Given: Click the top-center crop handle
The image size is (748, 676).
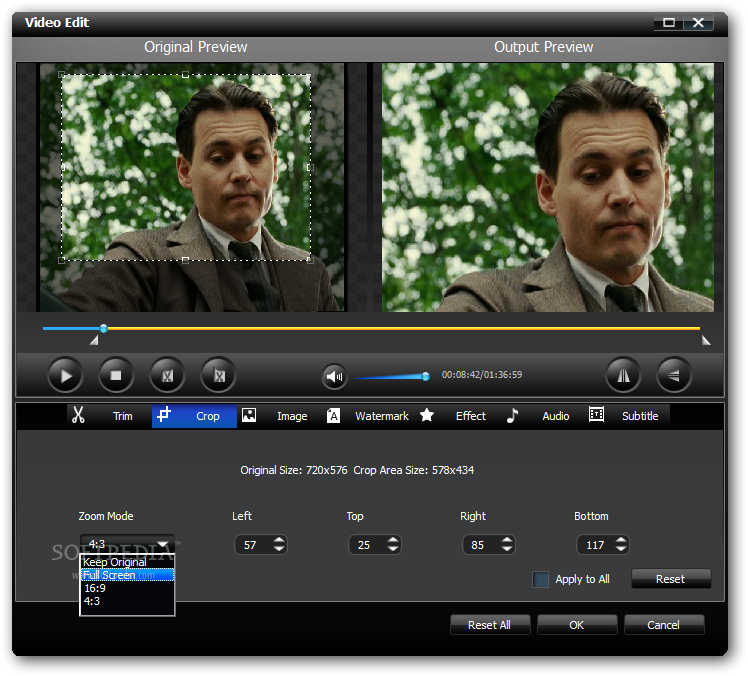Looking at the screenshot, I should [x=186, y=74].
